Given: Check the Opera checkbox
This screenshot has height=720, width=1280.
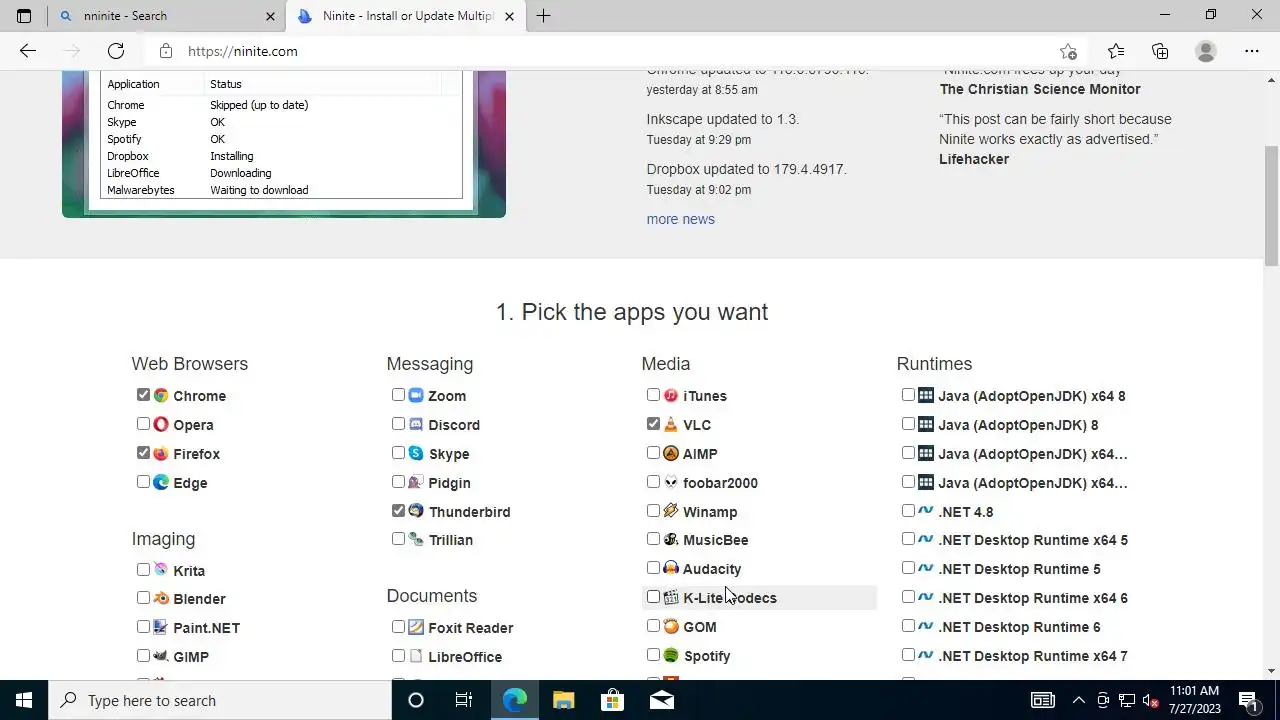Looking at the screenshot, I should 143,424.
